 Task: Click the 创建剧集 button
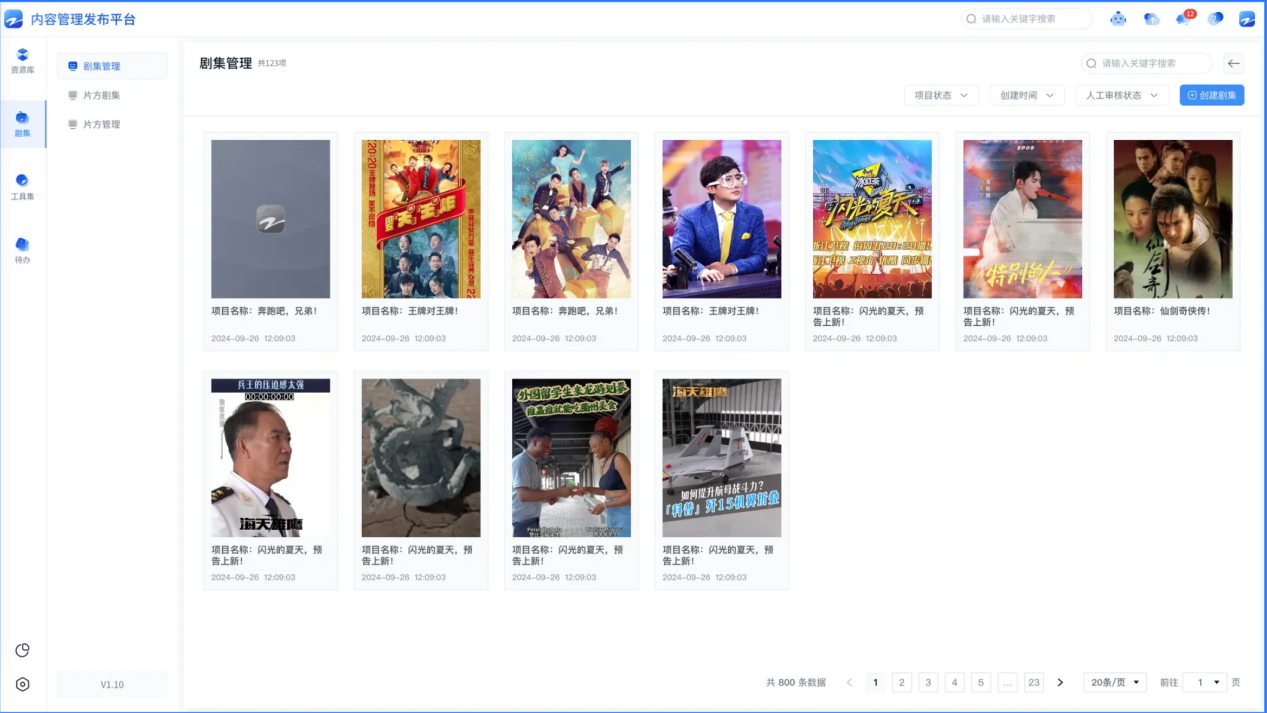point(1211,95)
